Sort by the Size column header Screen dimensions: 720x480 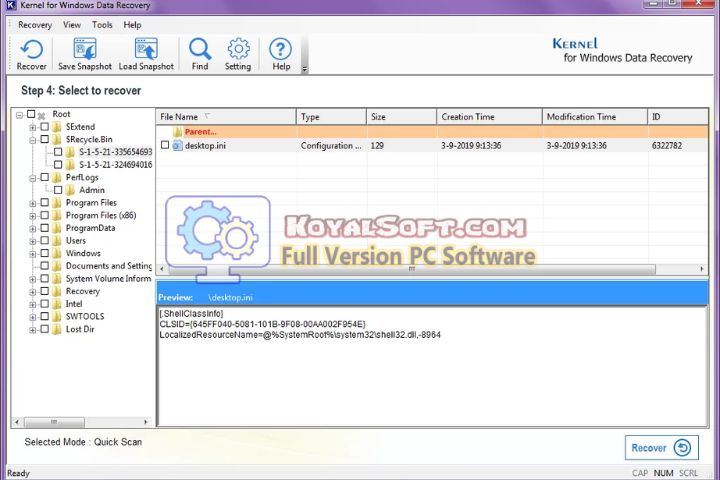click(401, 117)
